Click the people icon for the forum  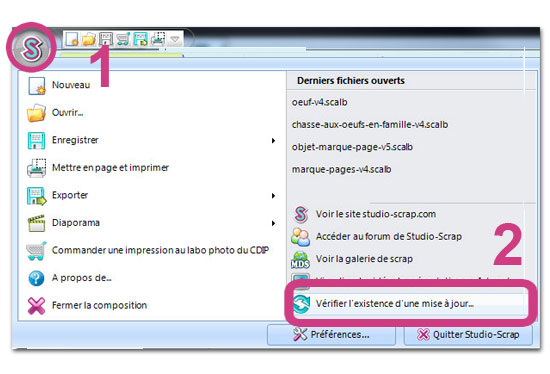point(300,237)
